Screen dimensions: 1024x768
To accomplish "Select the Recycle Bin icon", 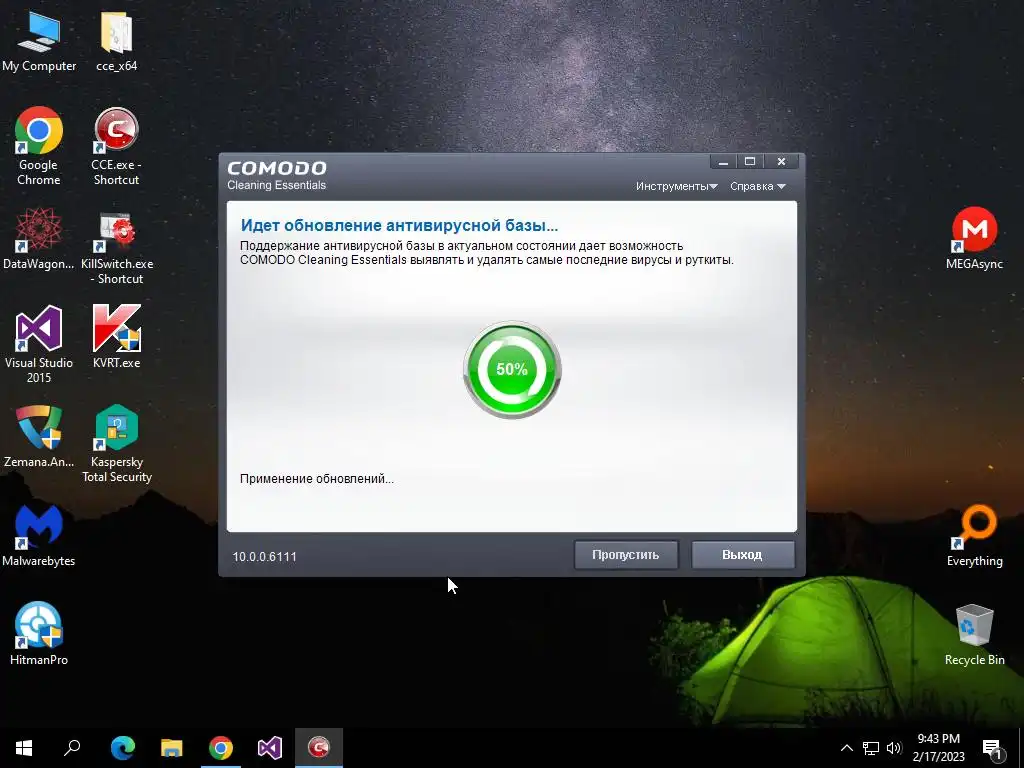I will 974,635.
